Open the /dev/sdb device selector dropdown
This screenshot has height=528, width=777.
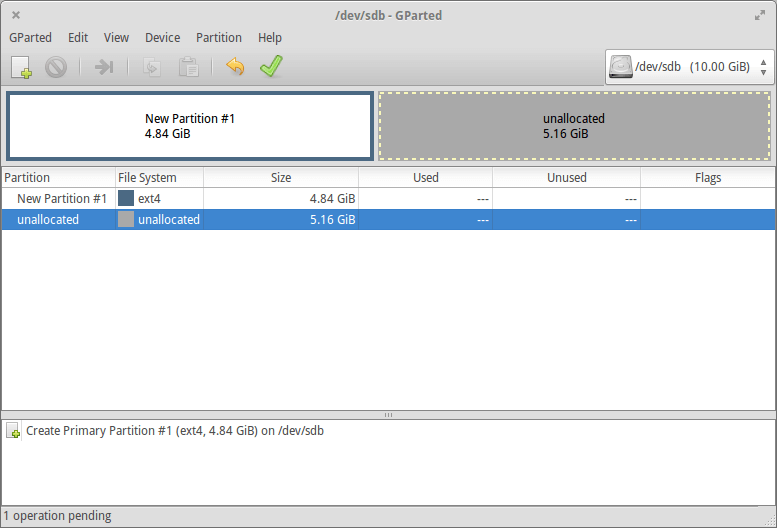click(689, 67)
